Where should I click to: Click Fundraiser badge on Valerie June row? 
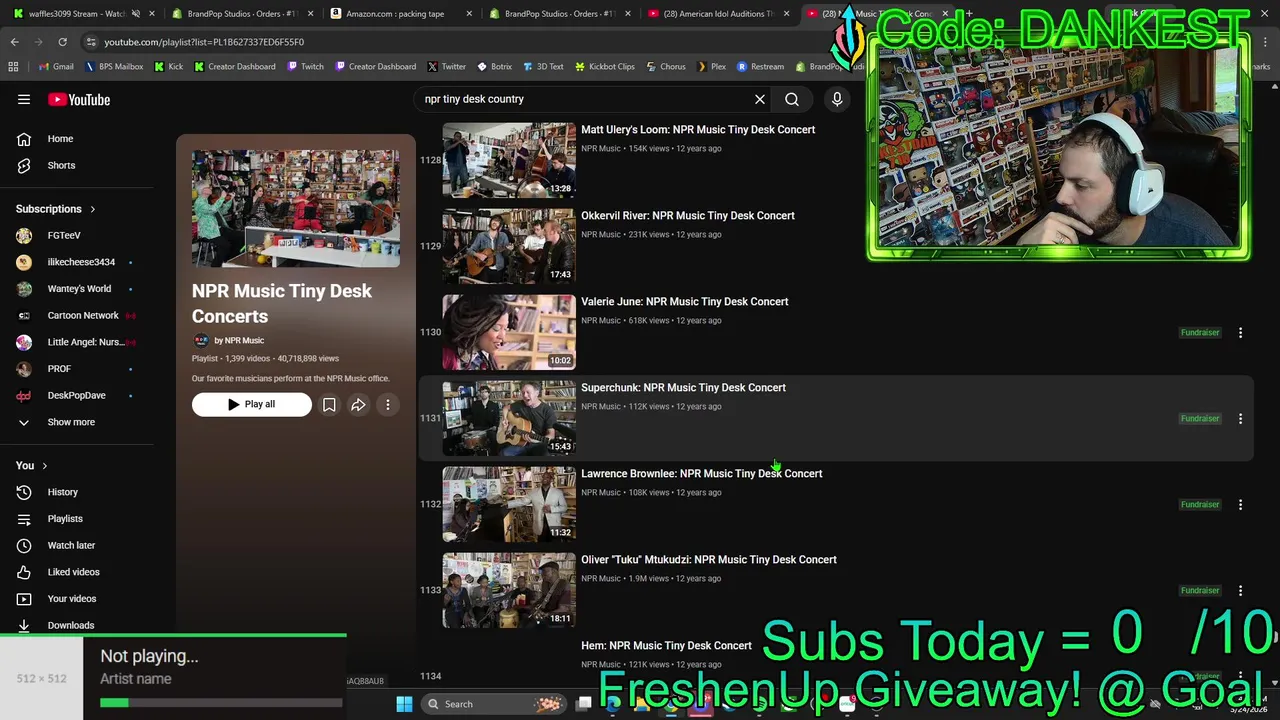point(1199,332)
